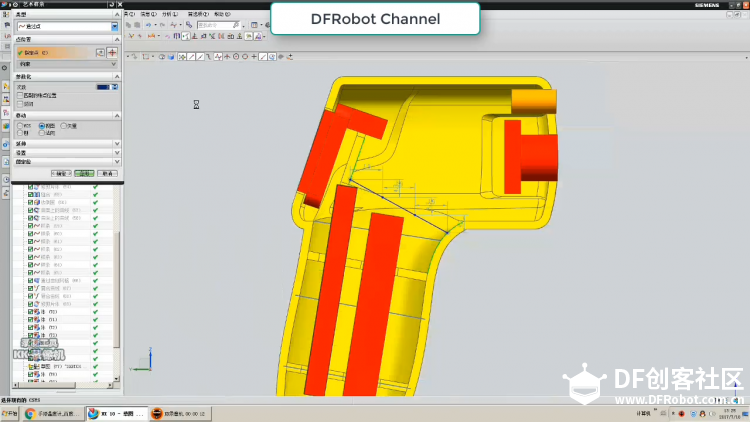Viewport: 750px width, 422px height.
Task: Tick the first checkbox under the degree field
Action: pos(20,96)
